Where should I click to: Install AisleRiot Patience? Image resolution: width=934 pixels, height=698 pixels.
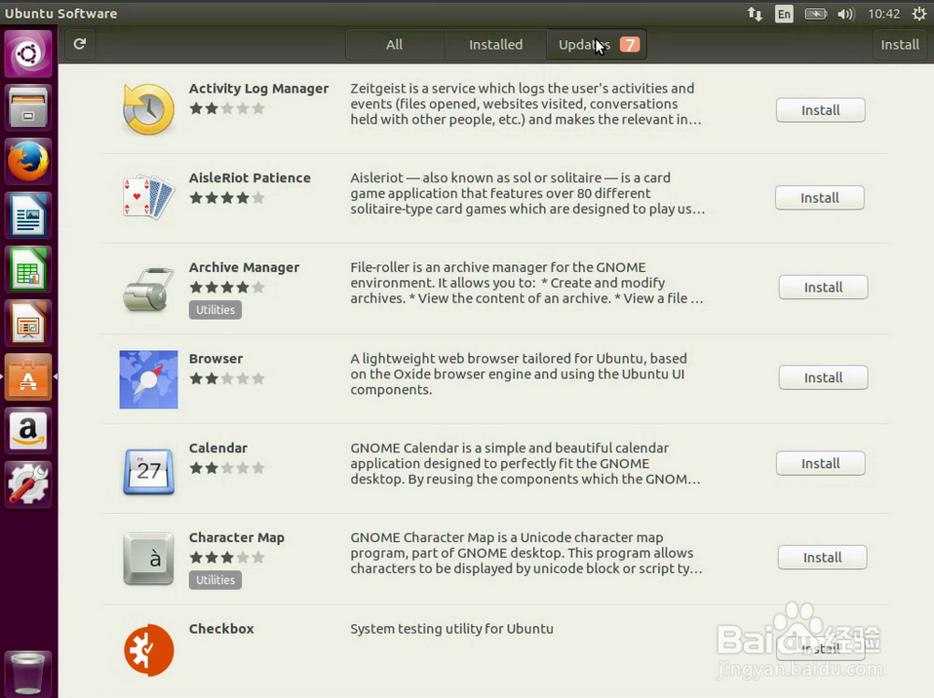820,198
